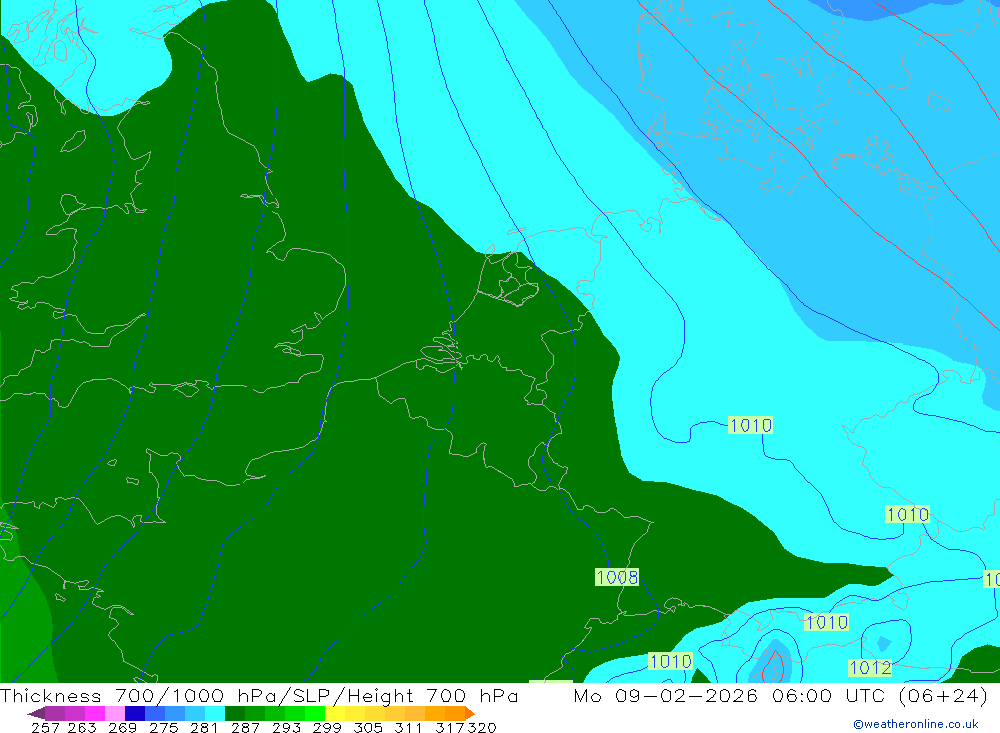Click the legend value 257

point(45,727)
